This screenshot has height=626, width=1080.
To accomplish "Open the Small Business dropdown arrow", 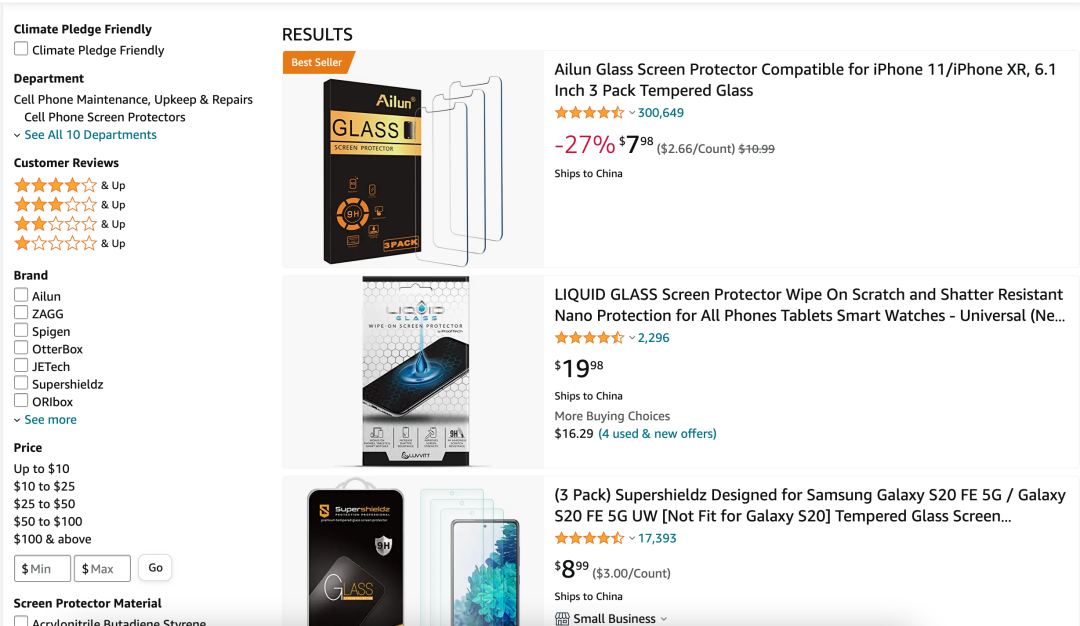I will point(664,619).
